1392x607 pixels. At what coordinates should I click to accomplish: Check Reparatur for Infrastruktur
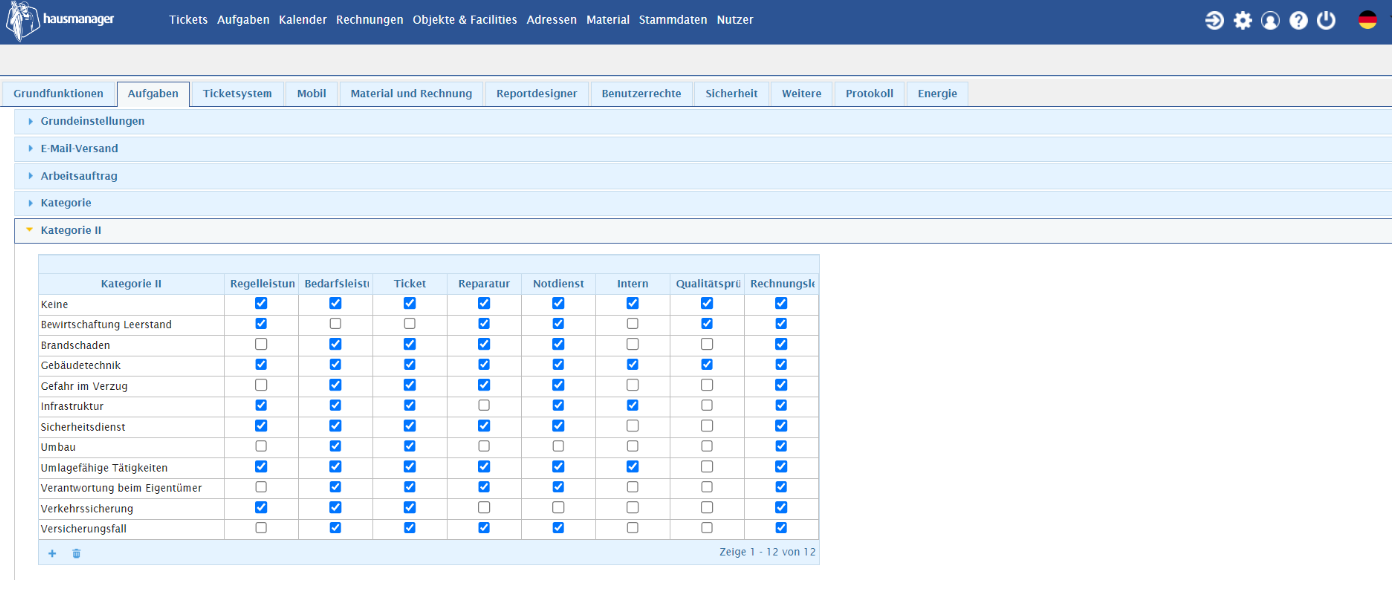pyautogui.click(x=484, y=406)
